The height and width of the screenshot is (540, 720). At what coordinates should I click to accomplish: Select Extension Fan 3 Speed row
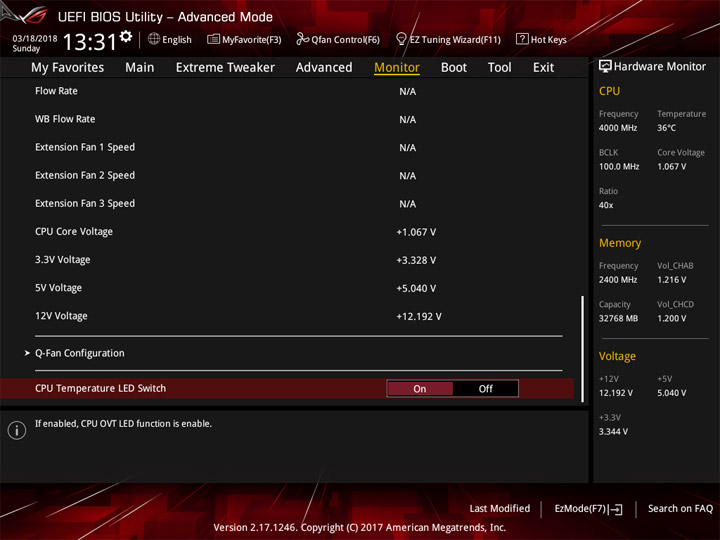pos(287,203)
